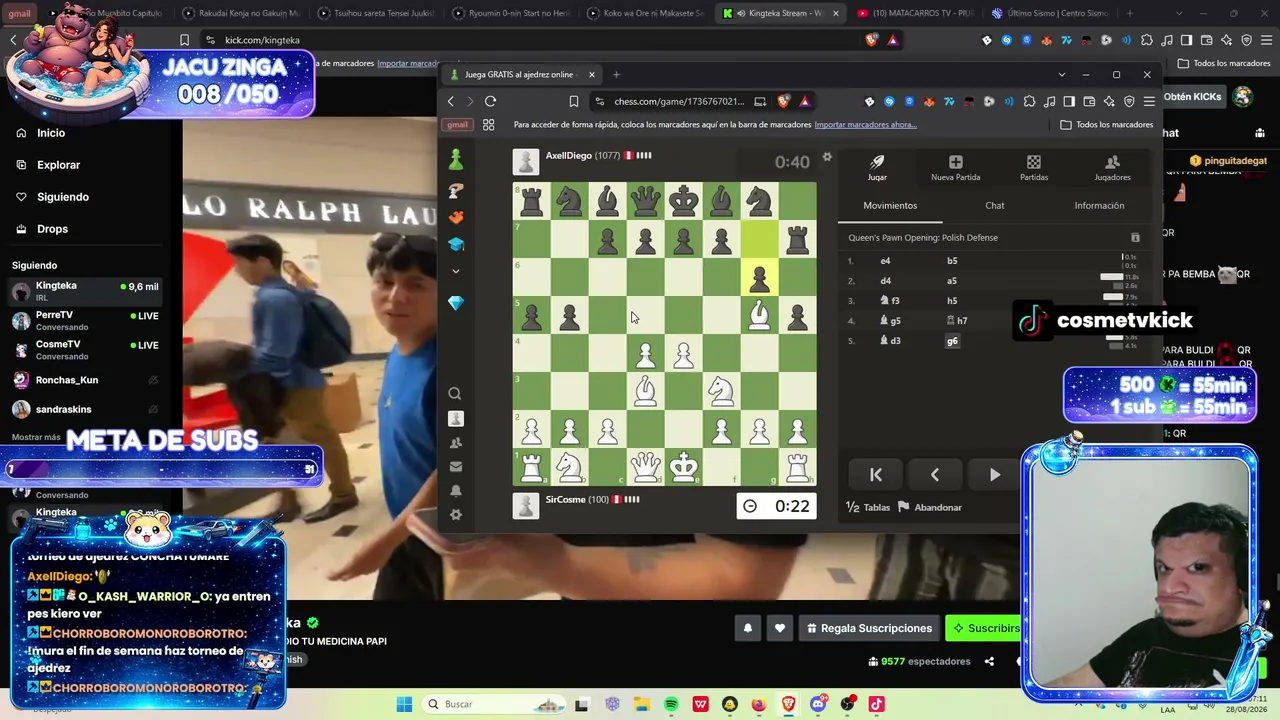1280x720 pixels.
Task: Open Brave Shields icon in chess window address bar
Action: click(x=783, y=101)
